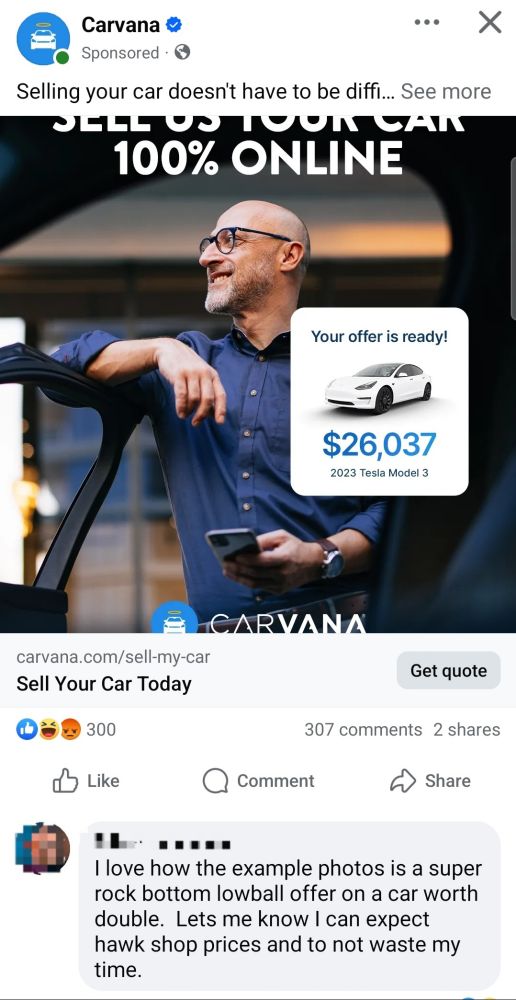Image resolution: width=516 pixels, height=1000 pixels.
Task: Click the Comment speech bubble button
Action: (258, 781)
